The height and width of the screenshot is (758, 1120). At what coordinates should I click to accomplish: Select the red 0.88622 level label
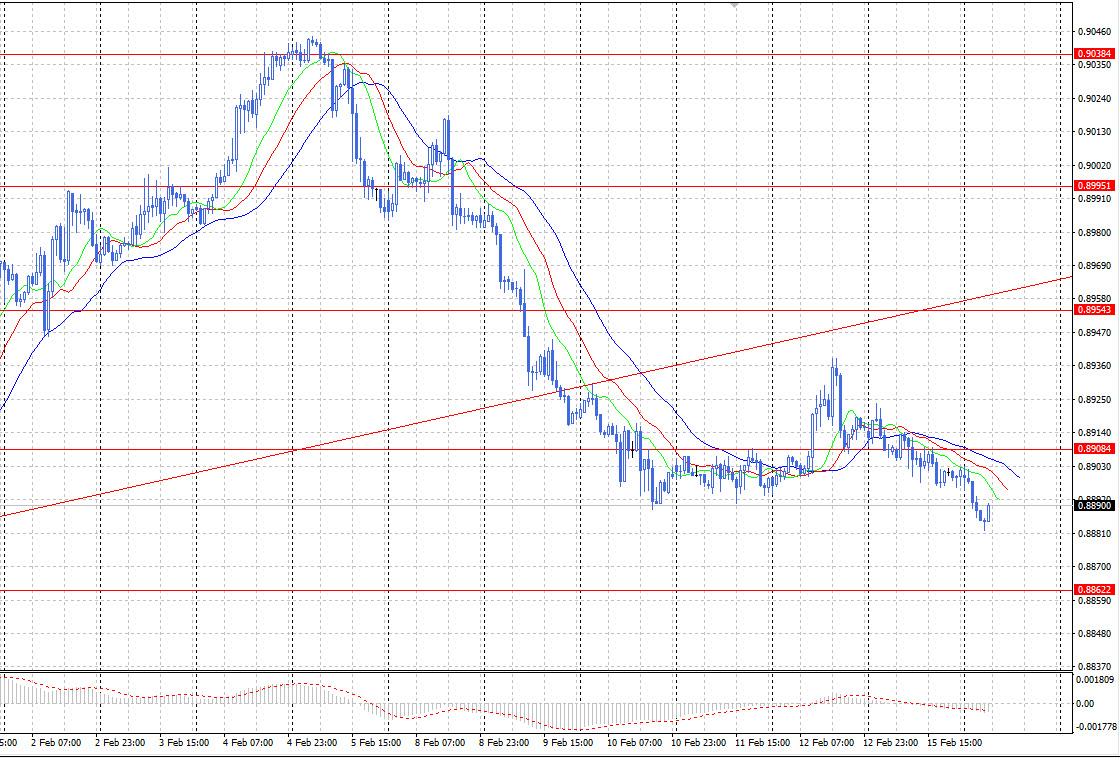click(1094, 589)
